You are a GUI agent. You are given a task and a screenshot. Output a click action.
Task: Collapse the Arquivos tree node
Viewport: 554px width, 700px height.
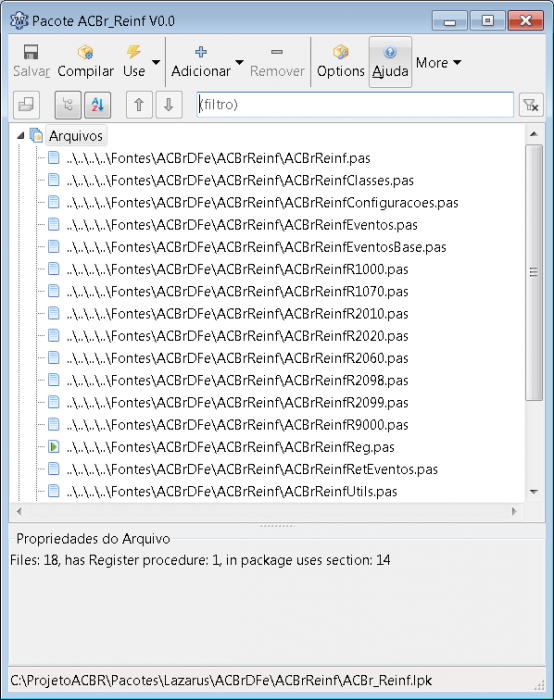click(20, 135)
